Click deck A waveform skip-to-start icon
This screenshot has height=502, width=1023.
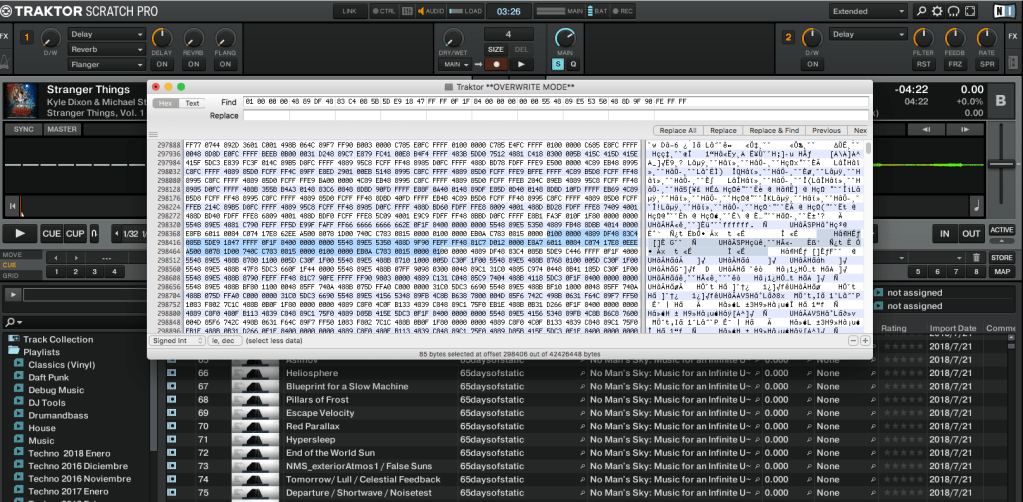(12, 206)
